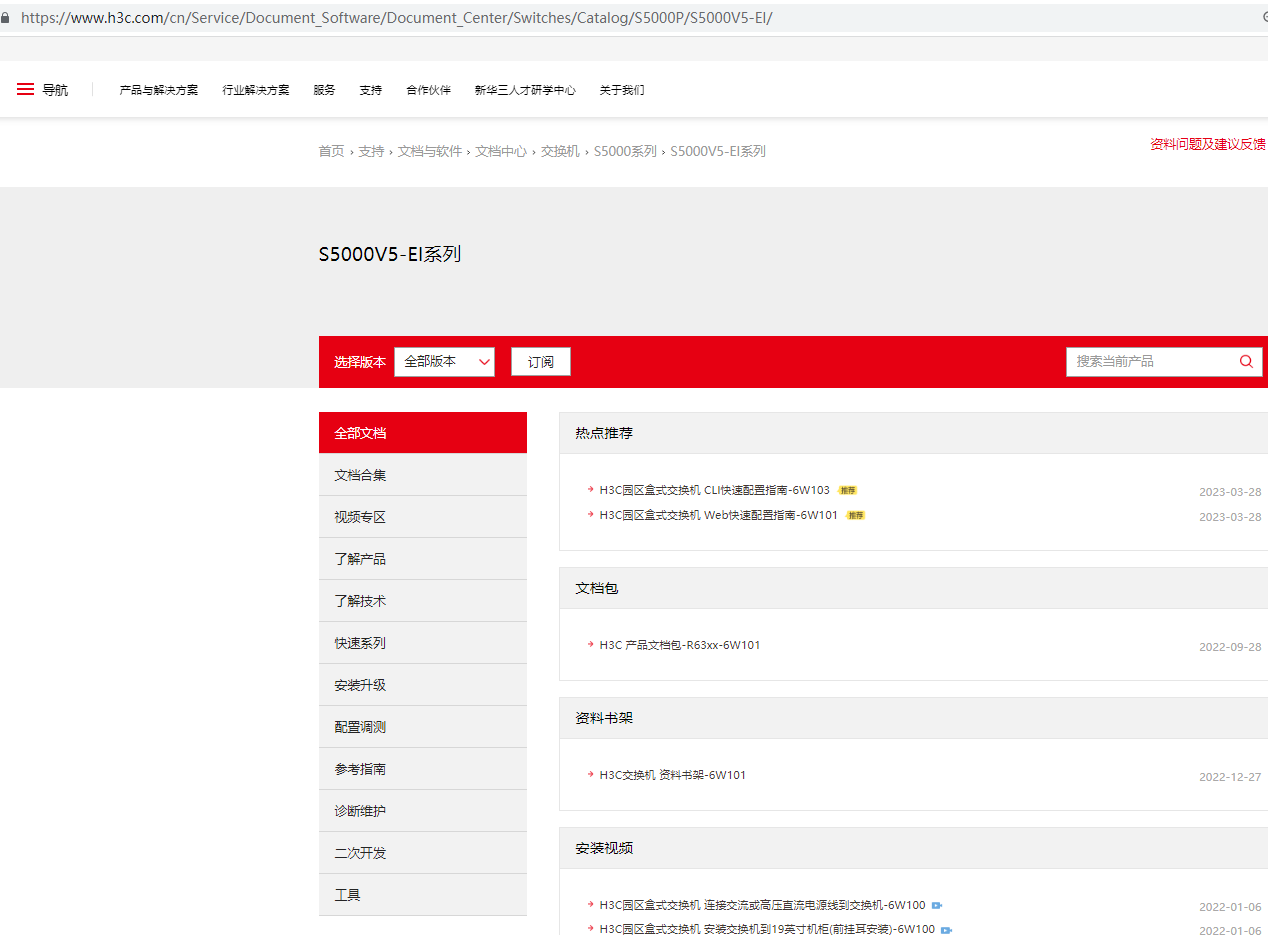Image resolution: width=1268 pixels, height=935 pixels.
Task: Go to 支持 in breadcrumb
Action: tap(371, 151)
